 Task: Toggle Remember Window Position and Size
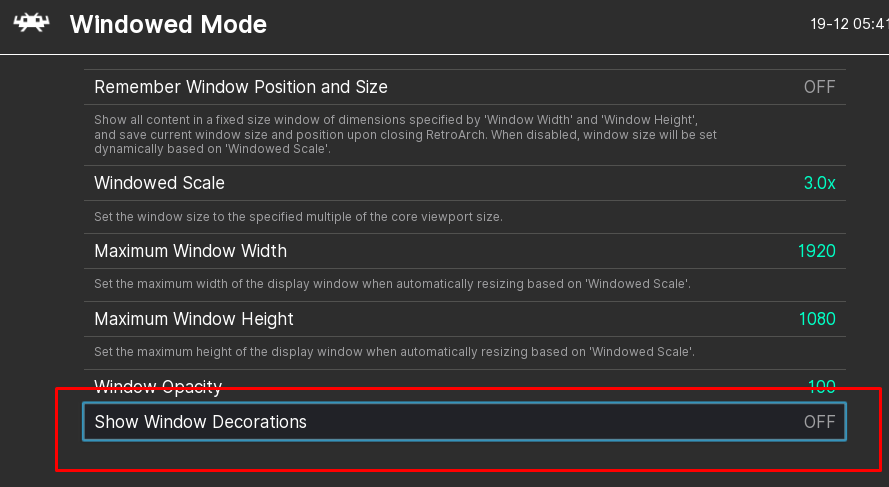click(465, 87)
